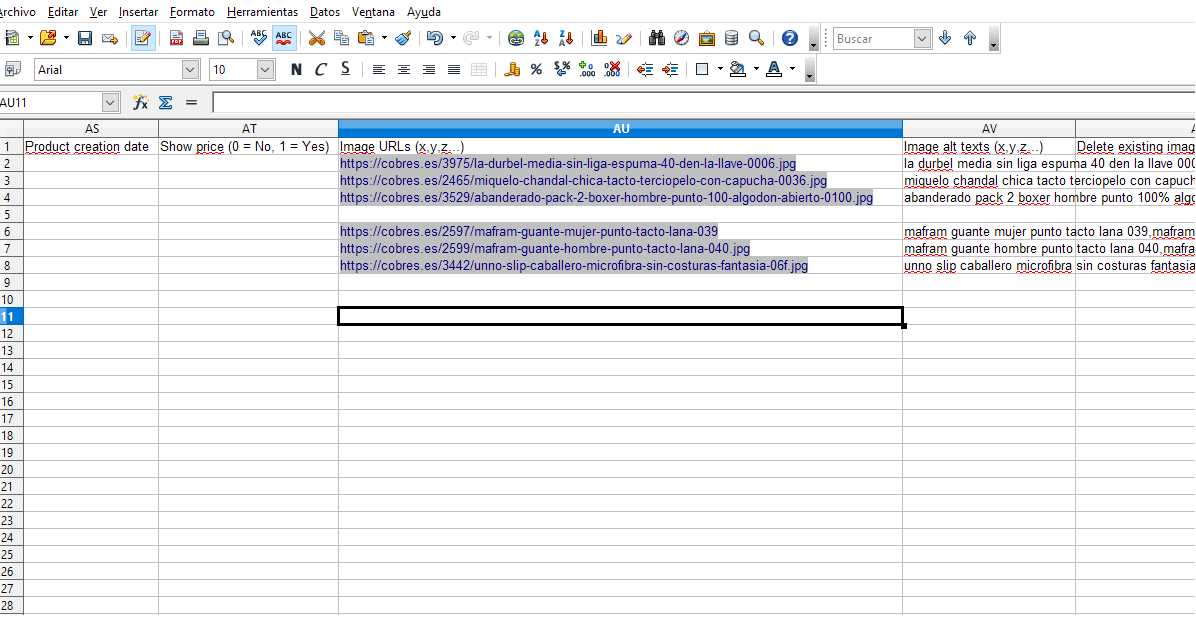The height and width of the screenshot is (620, 1196).
Task: Apply percent number format
Action: click(x=536, y=69)
